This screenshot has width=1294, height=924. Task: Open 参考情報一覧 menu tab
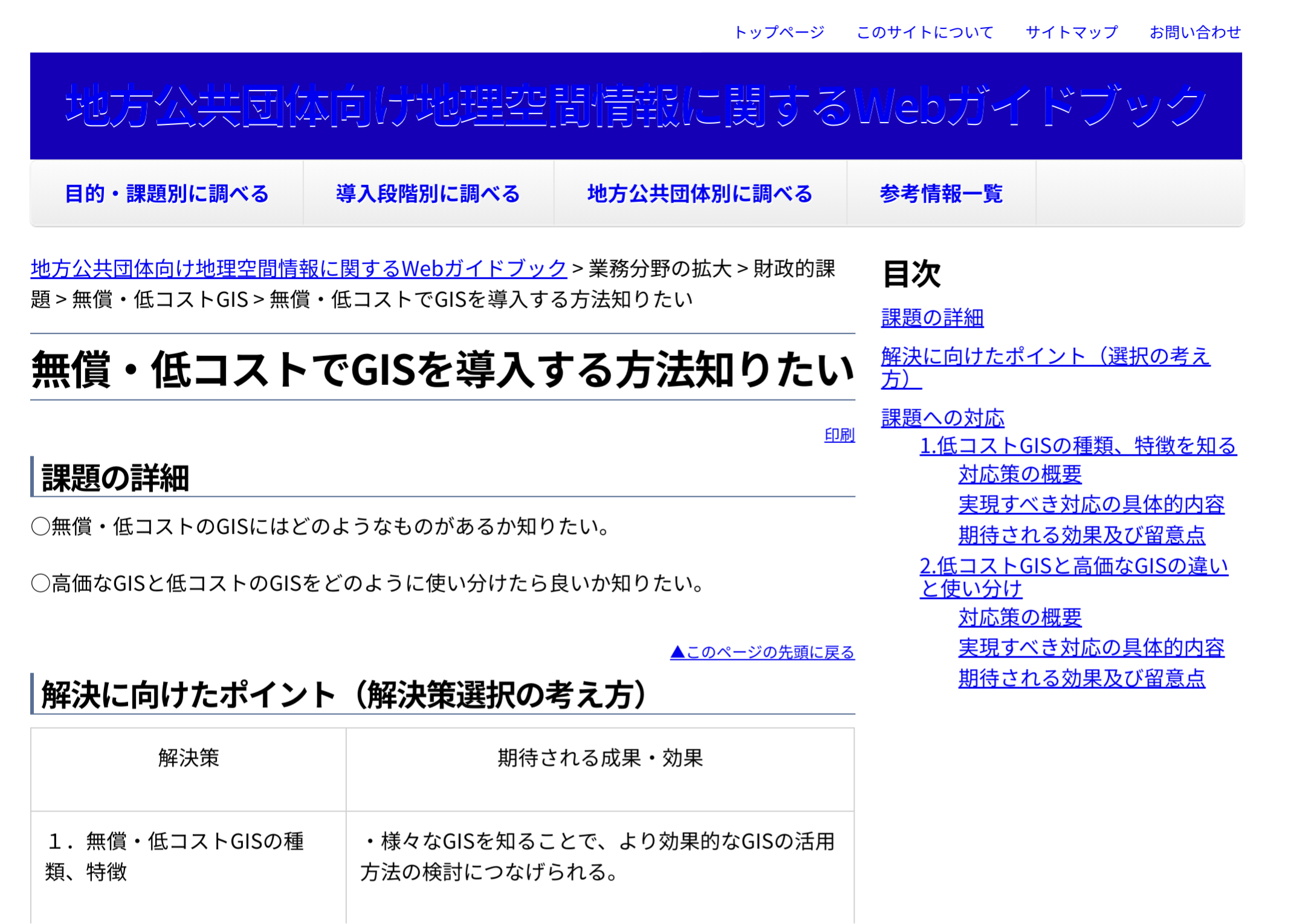(x=941, y=194)
